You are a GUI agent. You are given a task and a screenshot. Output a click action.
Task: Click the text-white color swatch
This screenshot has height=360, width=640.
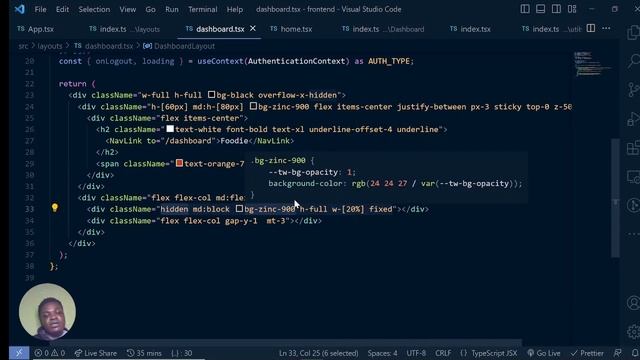(170, 129)
